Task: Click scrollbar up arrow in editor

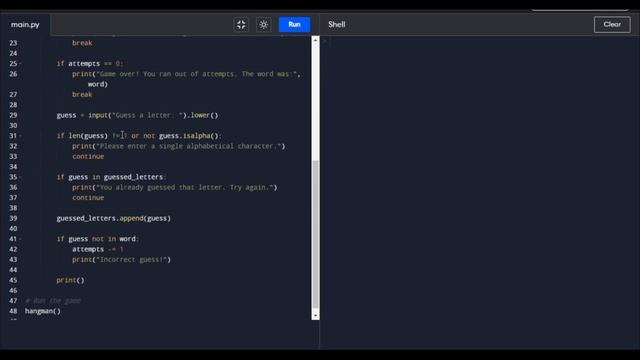Action: coord(315,40)
